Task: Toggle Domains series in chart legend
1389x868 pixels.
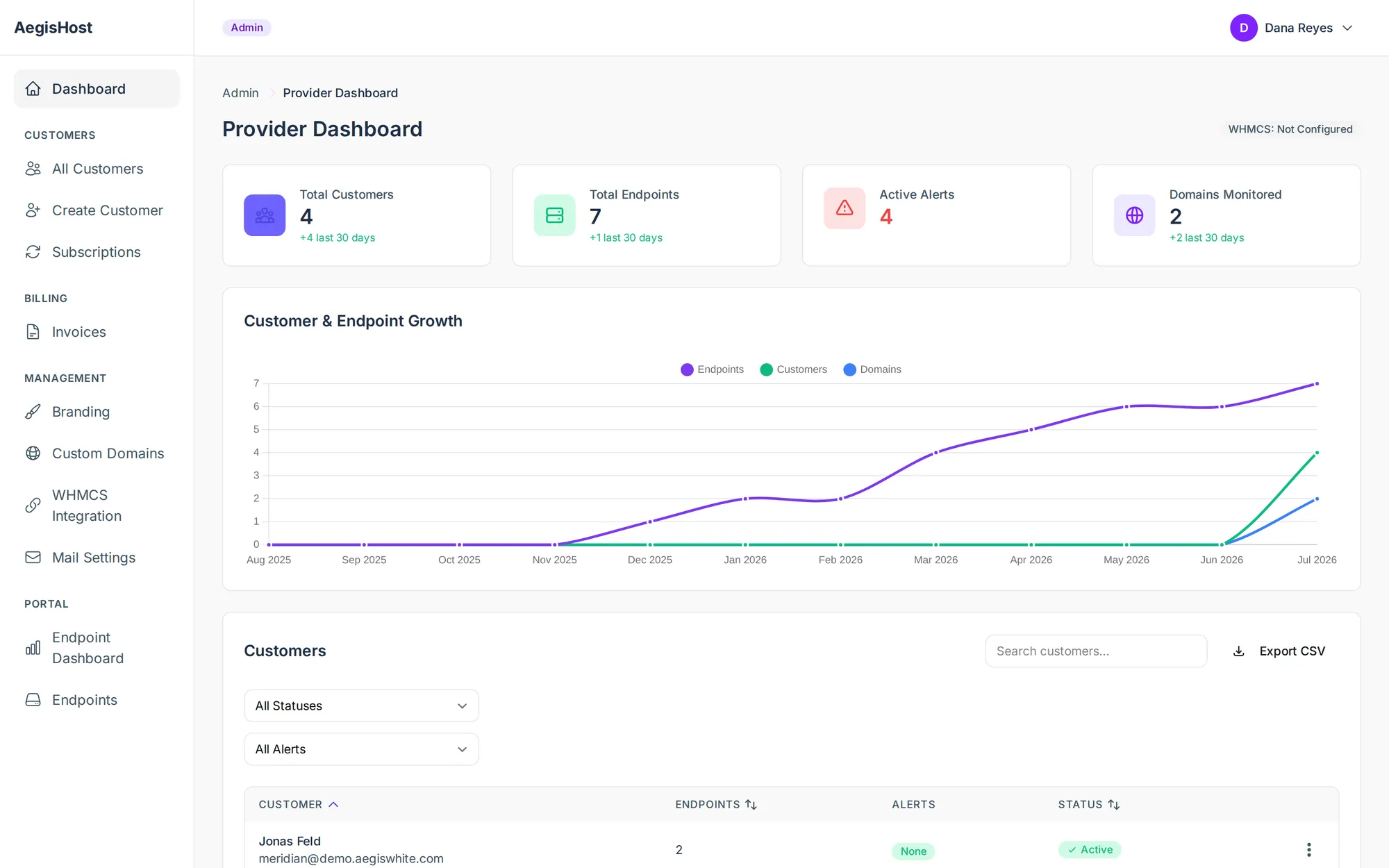Action: point(872,369)
